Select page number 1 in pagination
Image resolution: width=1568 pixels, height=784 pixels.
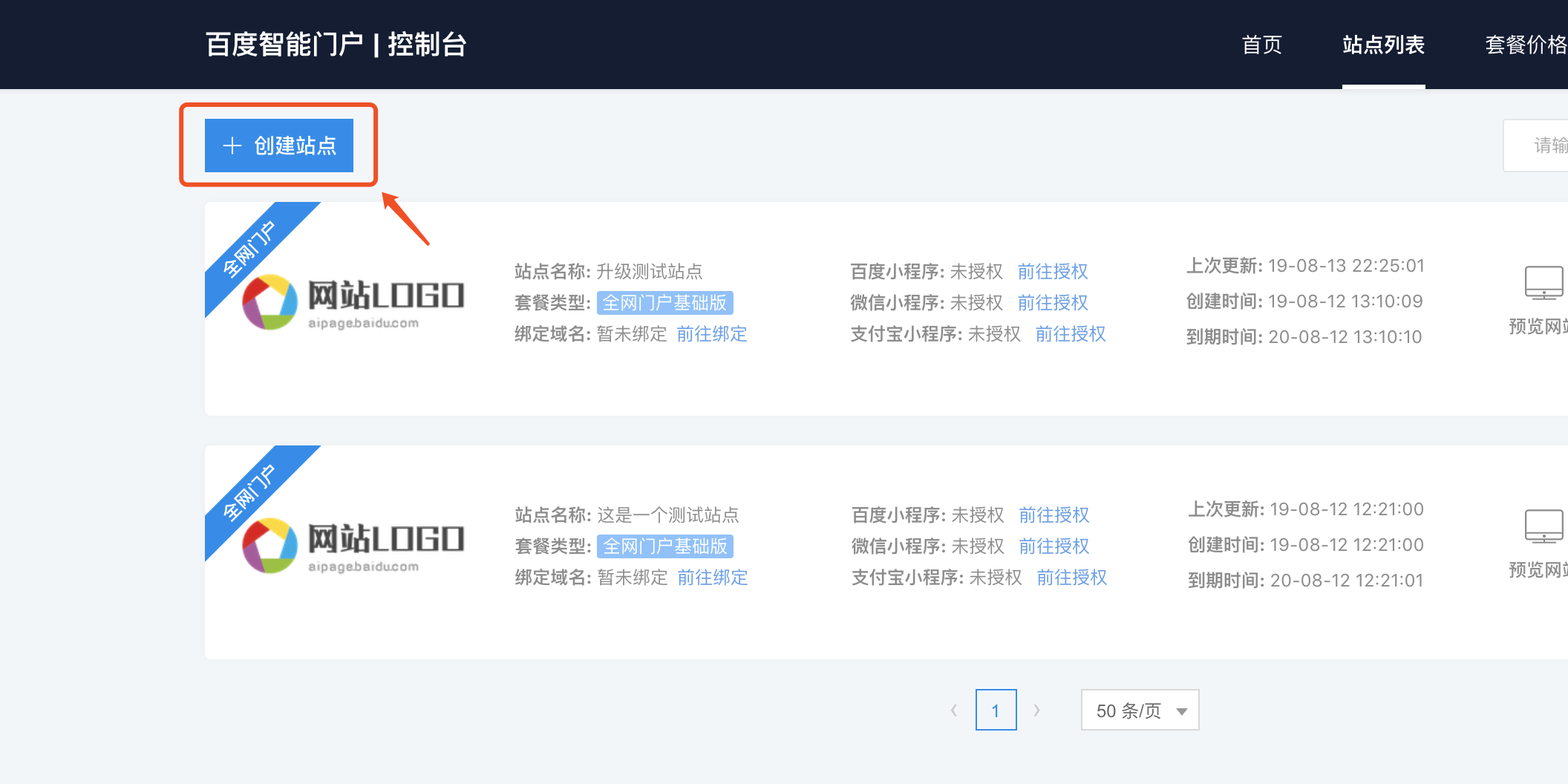pyautogui.click(x=996, y=710)
